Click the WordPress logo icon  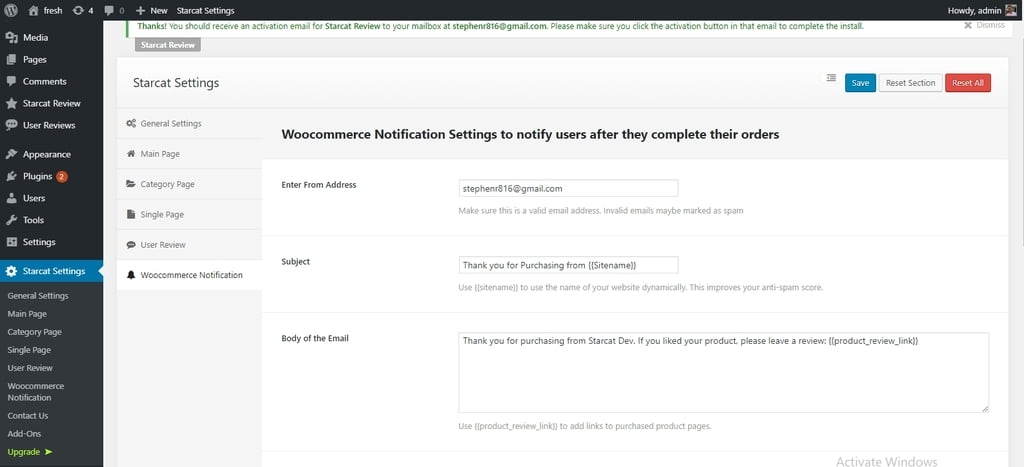click(10, 10)
